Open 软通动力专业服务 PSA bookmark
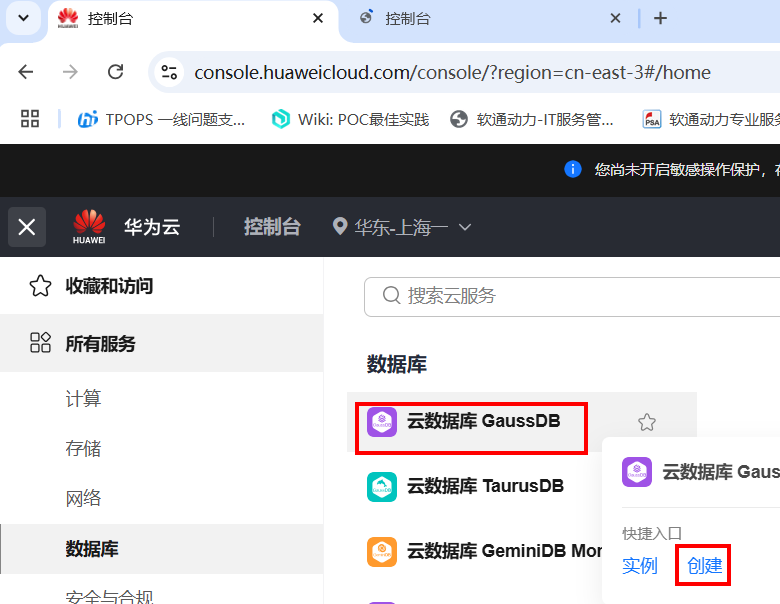The image size is (780, 604). pos(710,119)
